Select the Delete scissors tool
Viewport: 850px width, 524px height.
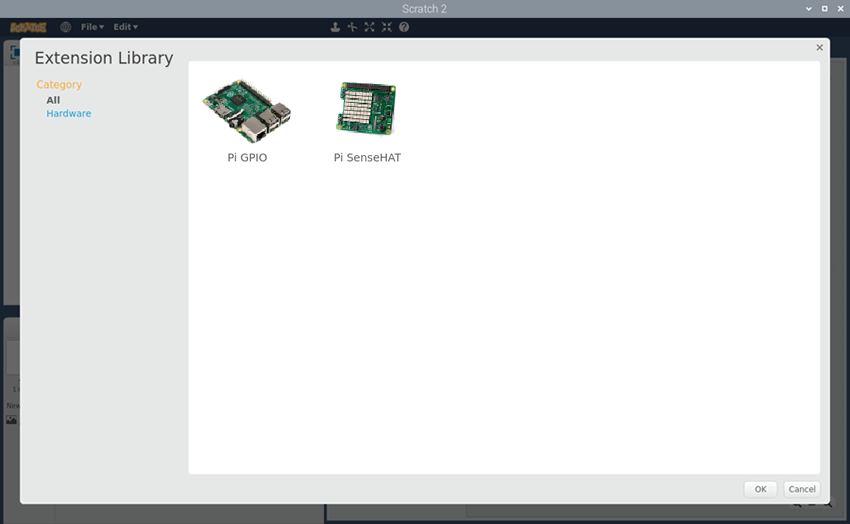tap(352, 27)
